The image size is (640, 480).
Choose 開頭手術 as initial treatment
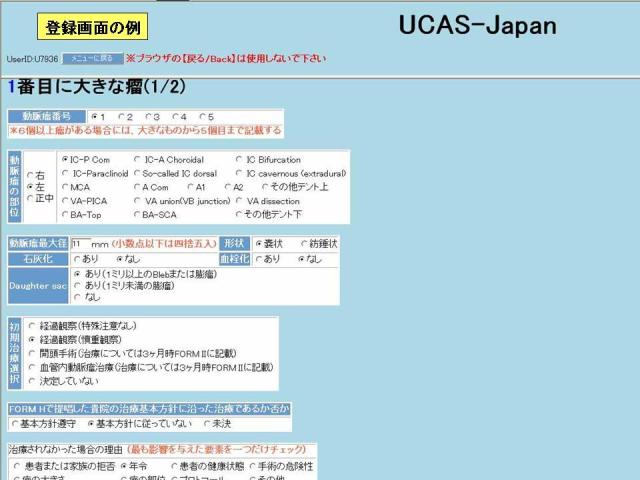[32, 353]
